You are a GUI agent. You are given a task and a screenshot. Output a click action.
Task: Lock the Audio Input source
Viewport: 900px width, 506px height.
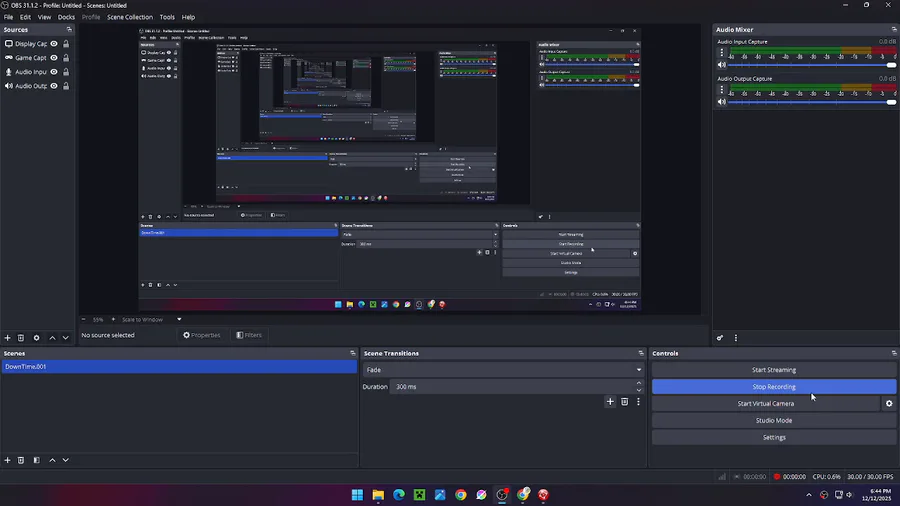tap(66, 72)
